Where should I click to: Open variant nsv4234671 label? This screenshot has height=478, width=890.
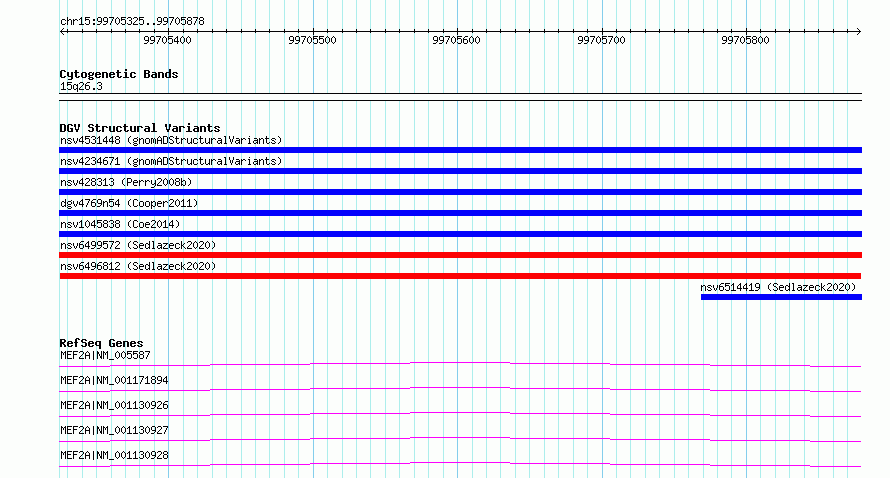pos(171,161)
